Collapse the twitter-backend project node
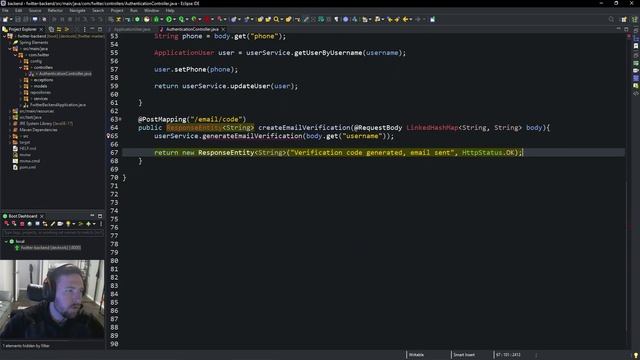 point(5,36)
